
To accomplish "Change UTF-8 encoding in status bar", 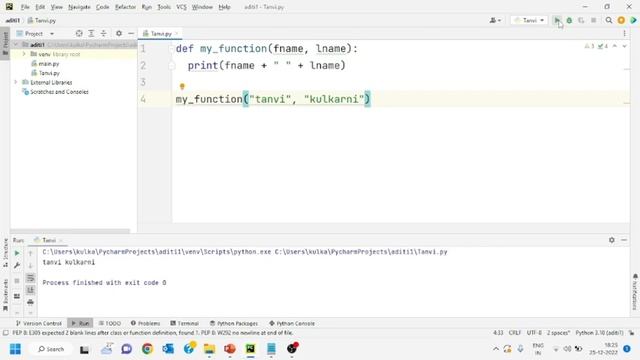I will (x=534, y=333).
